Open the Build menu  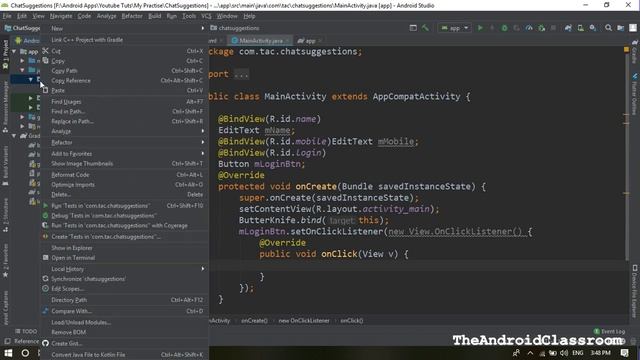pyautogui.click(x=154, y=16)
